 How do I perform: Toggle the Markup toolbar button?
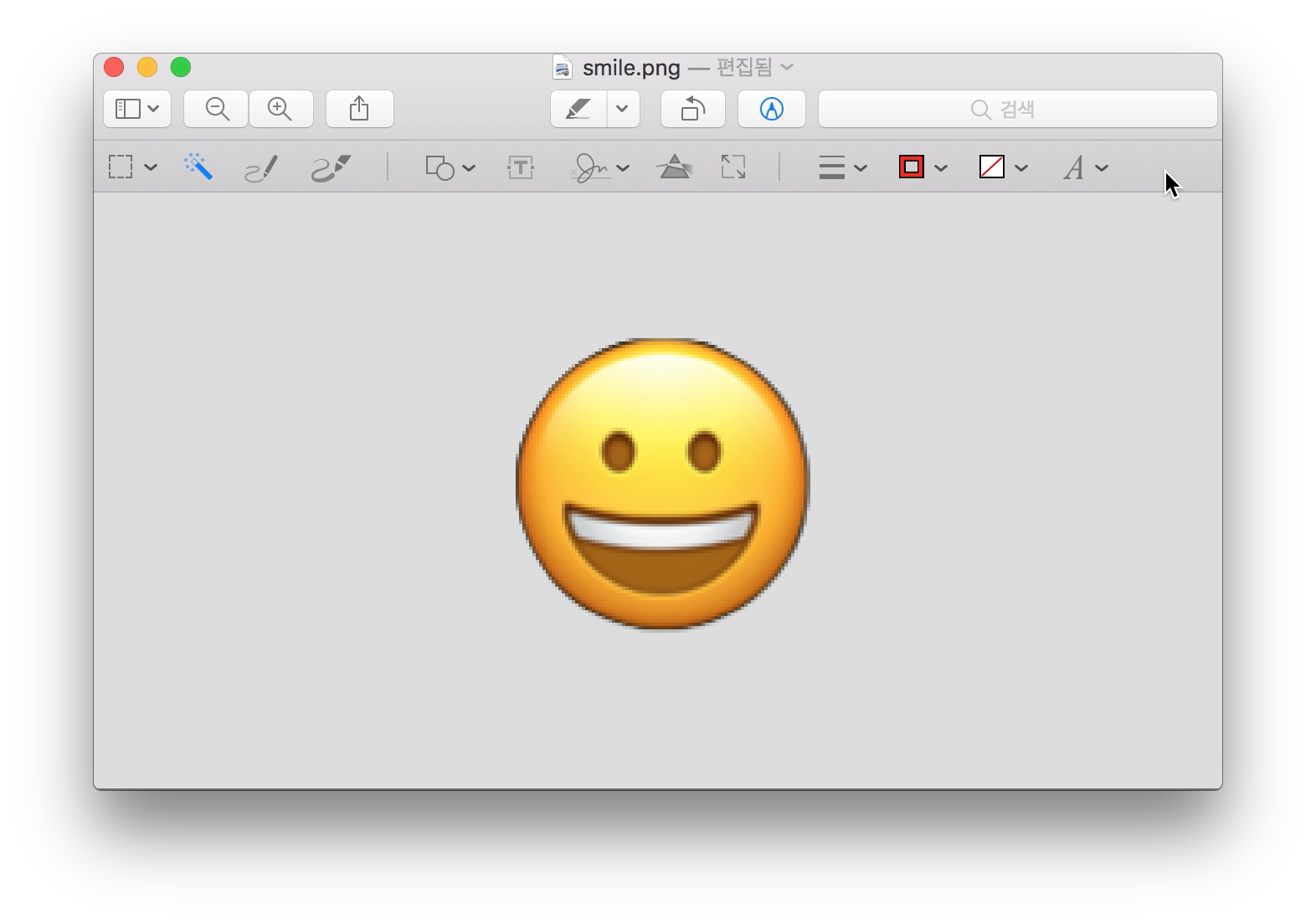(x=772, y=109)
